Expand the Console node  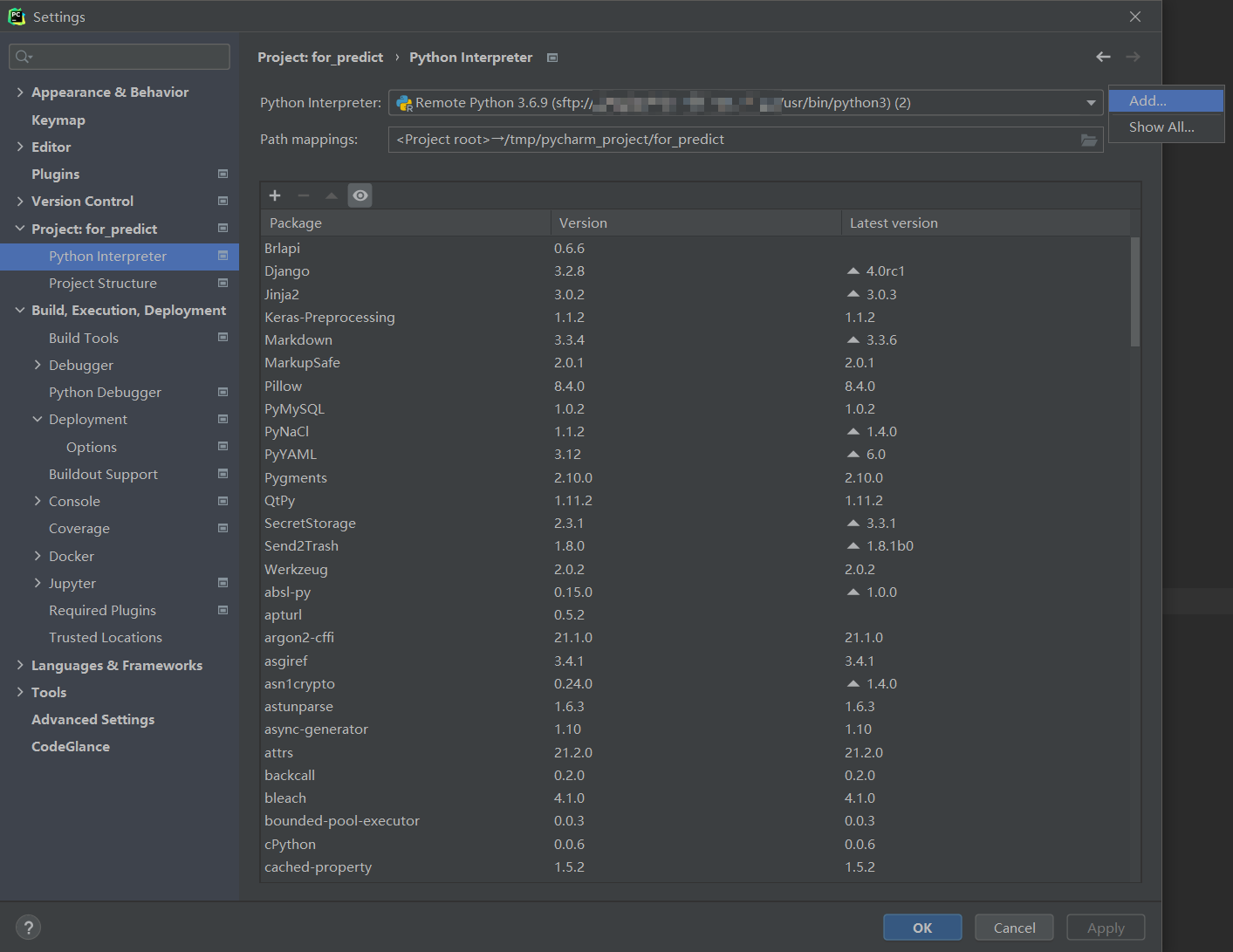pos(38,501)
